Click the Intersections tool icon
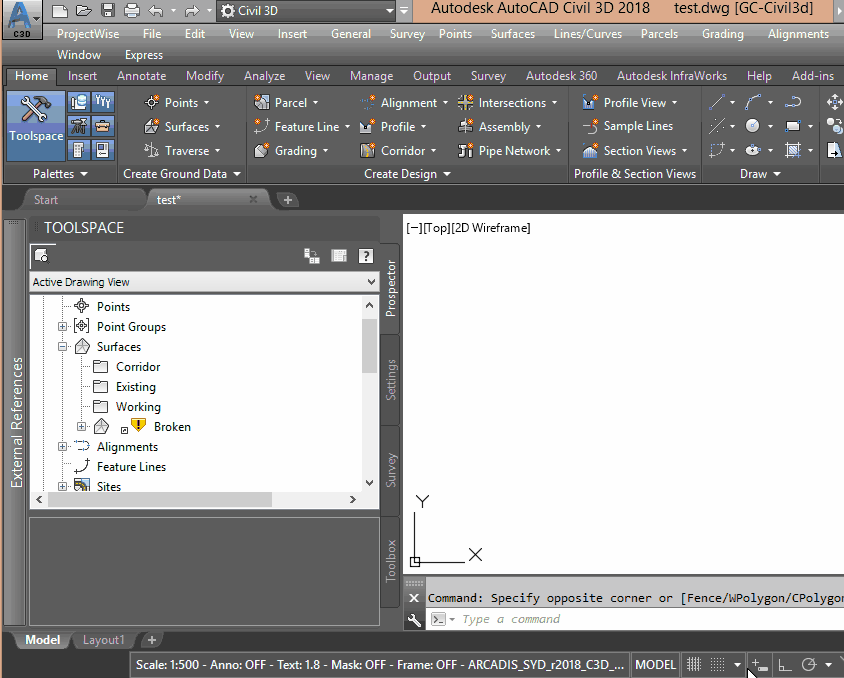This screenshot has height=678, width=844. pos(466,102)
